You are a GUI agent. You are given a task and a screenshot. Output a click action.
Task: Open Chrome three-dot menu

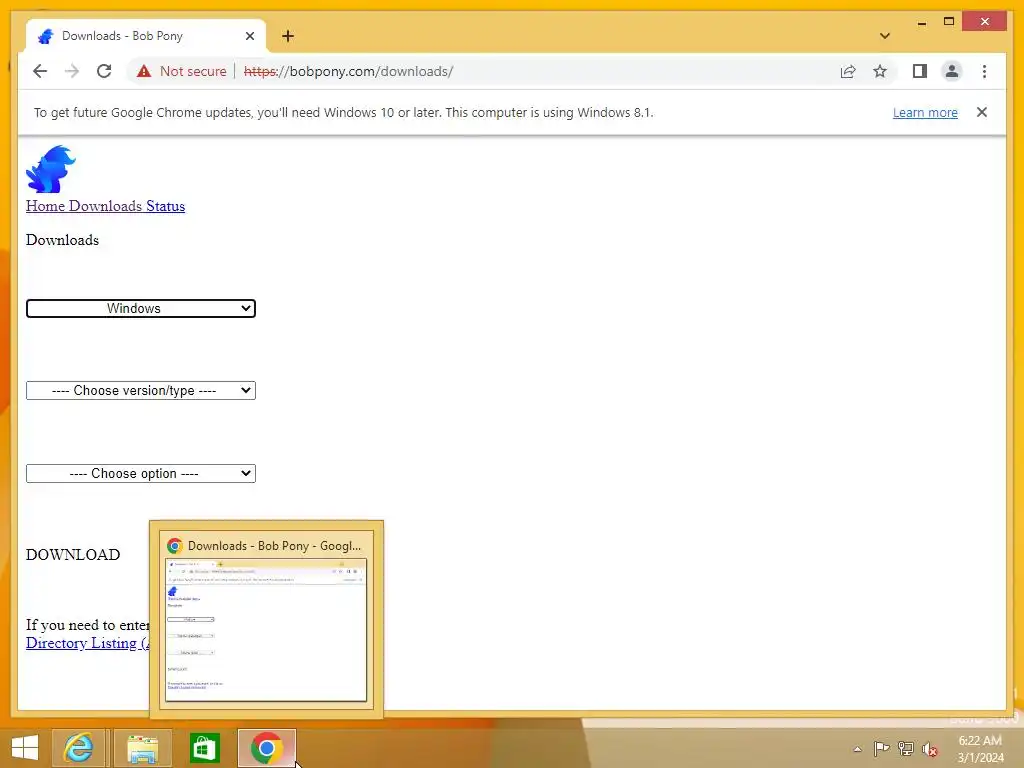[984, 71]
